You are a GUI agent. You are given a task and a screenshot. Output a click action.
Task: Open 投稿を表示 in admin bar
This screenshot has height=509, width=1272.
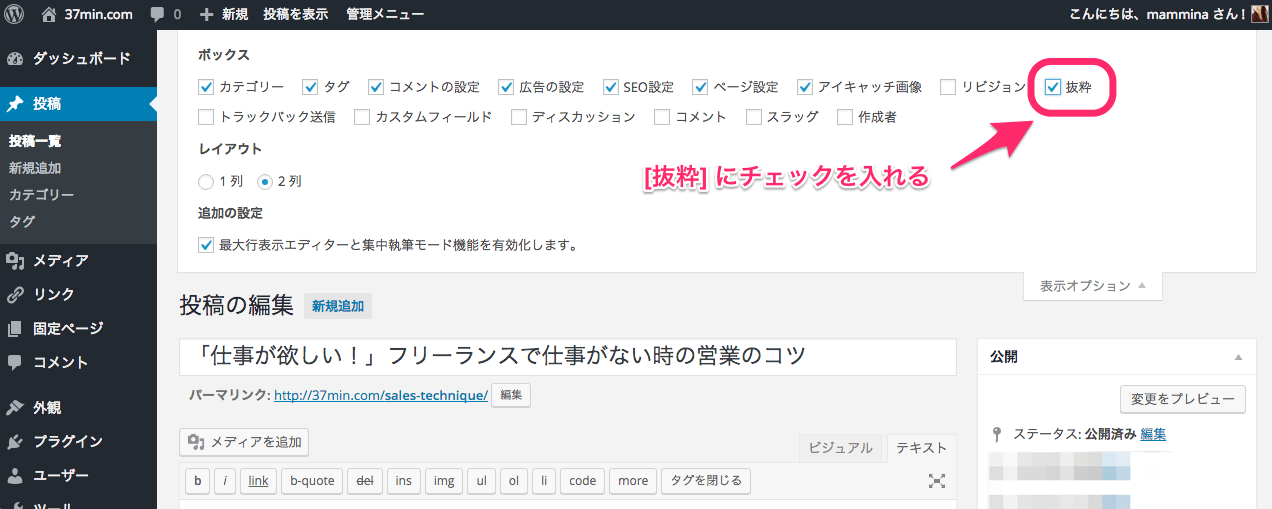tap(295, 15)
